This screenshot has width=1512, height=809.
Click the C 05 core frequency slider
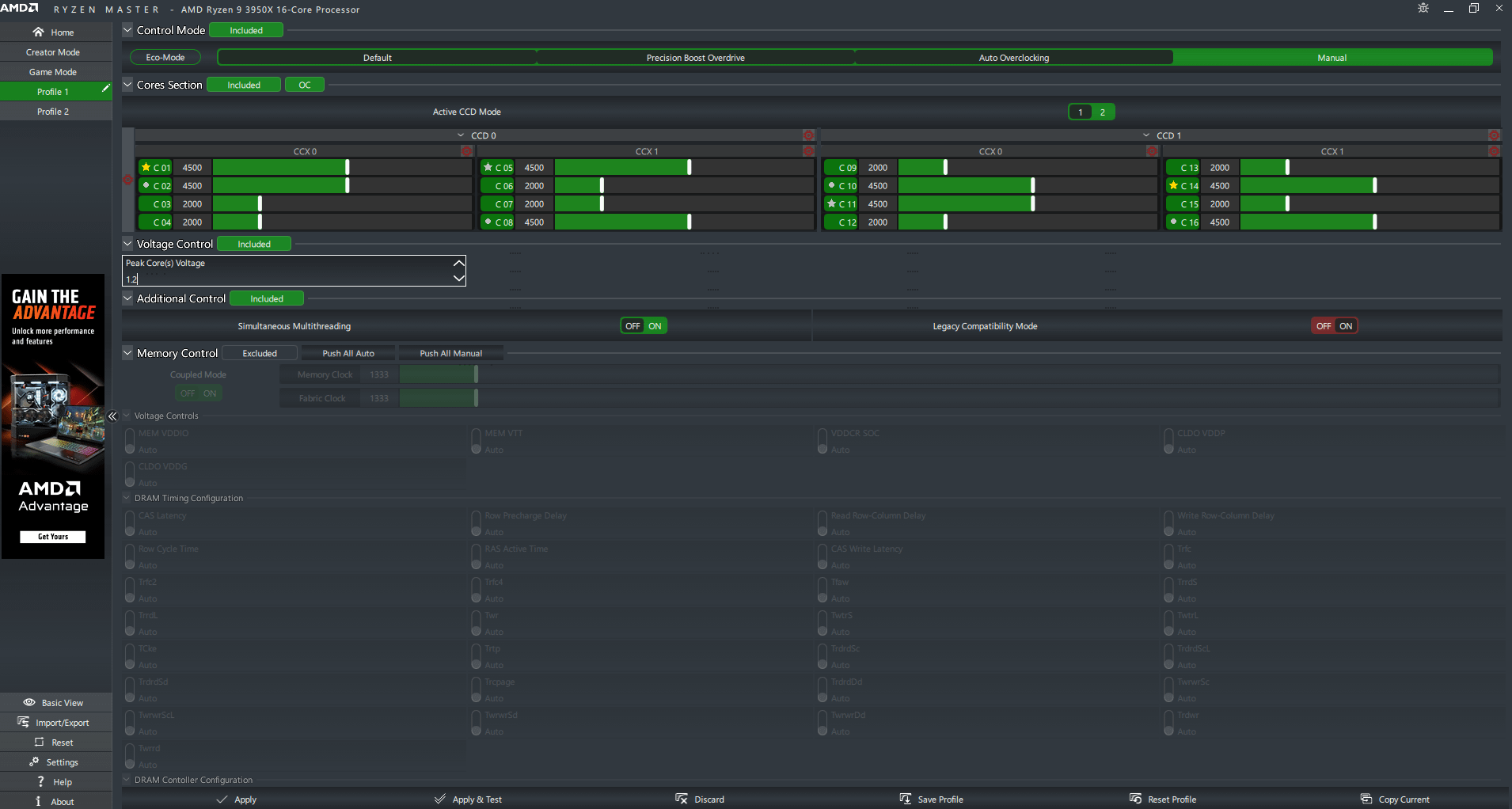689,168
